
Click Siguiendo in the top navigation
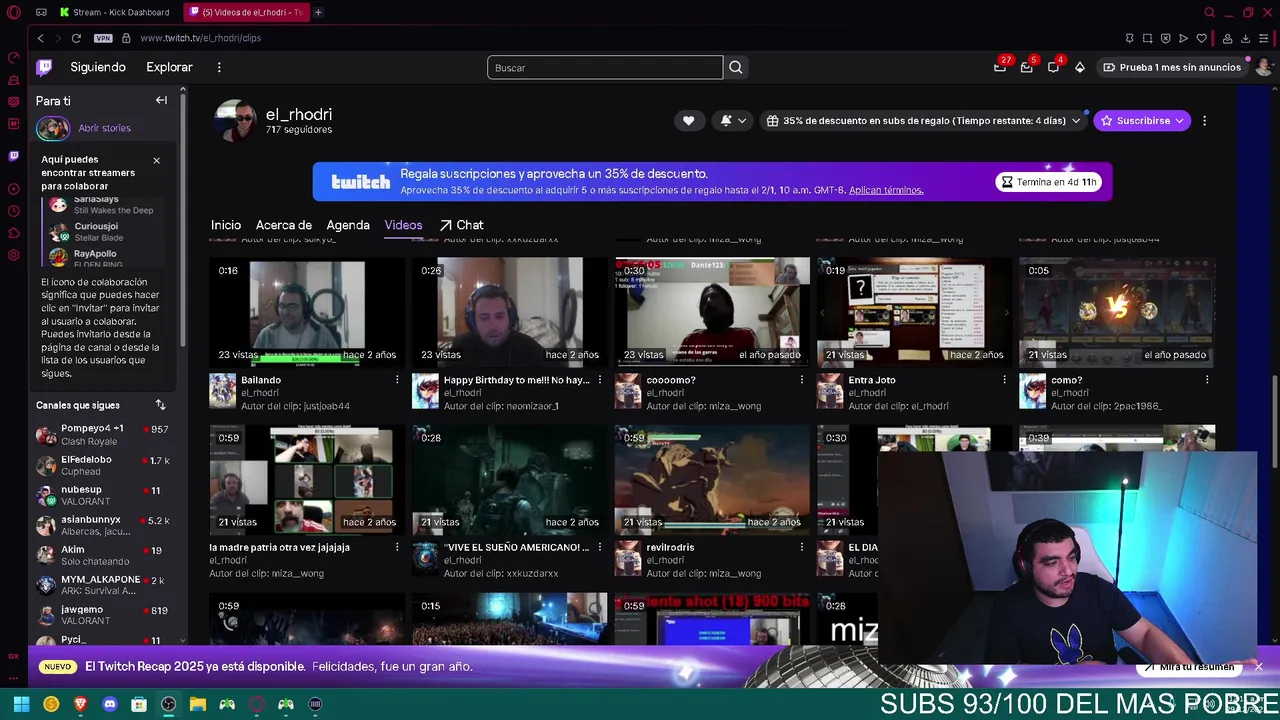click(x=98, y=67)
